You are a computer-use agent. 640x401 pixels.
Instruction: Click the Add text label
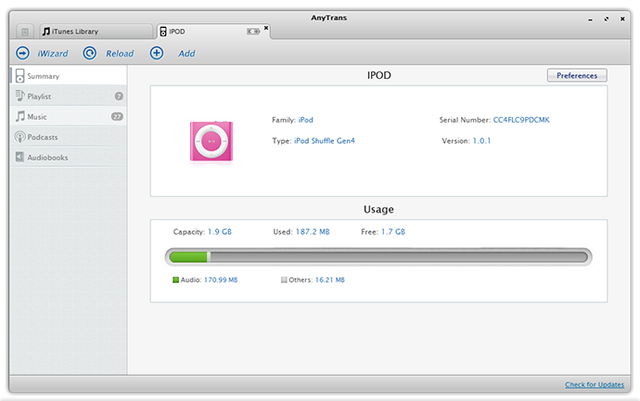187,53
